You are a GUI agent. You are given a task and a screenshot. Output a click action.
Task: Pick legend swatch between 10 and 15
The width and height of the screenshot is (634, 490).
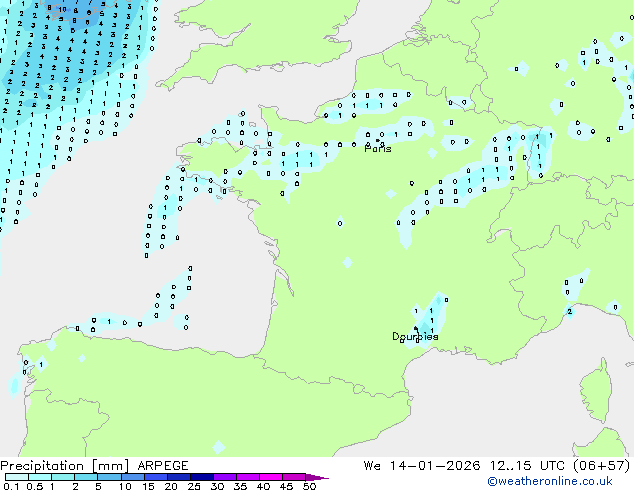tap(132, 477)
